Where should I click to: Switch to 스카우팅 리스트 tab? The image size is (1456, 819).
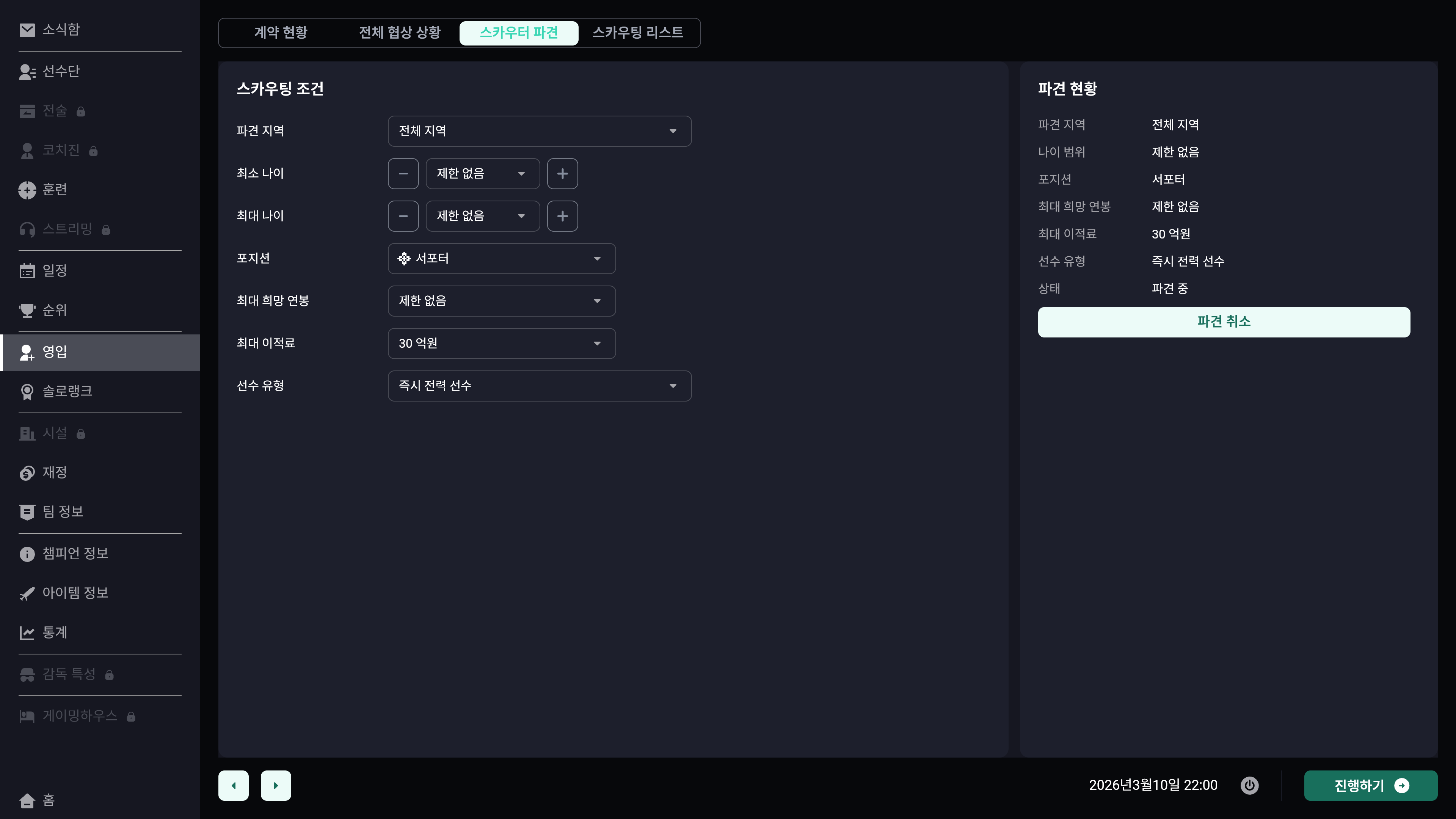click(637, 33)
